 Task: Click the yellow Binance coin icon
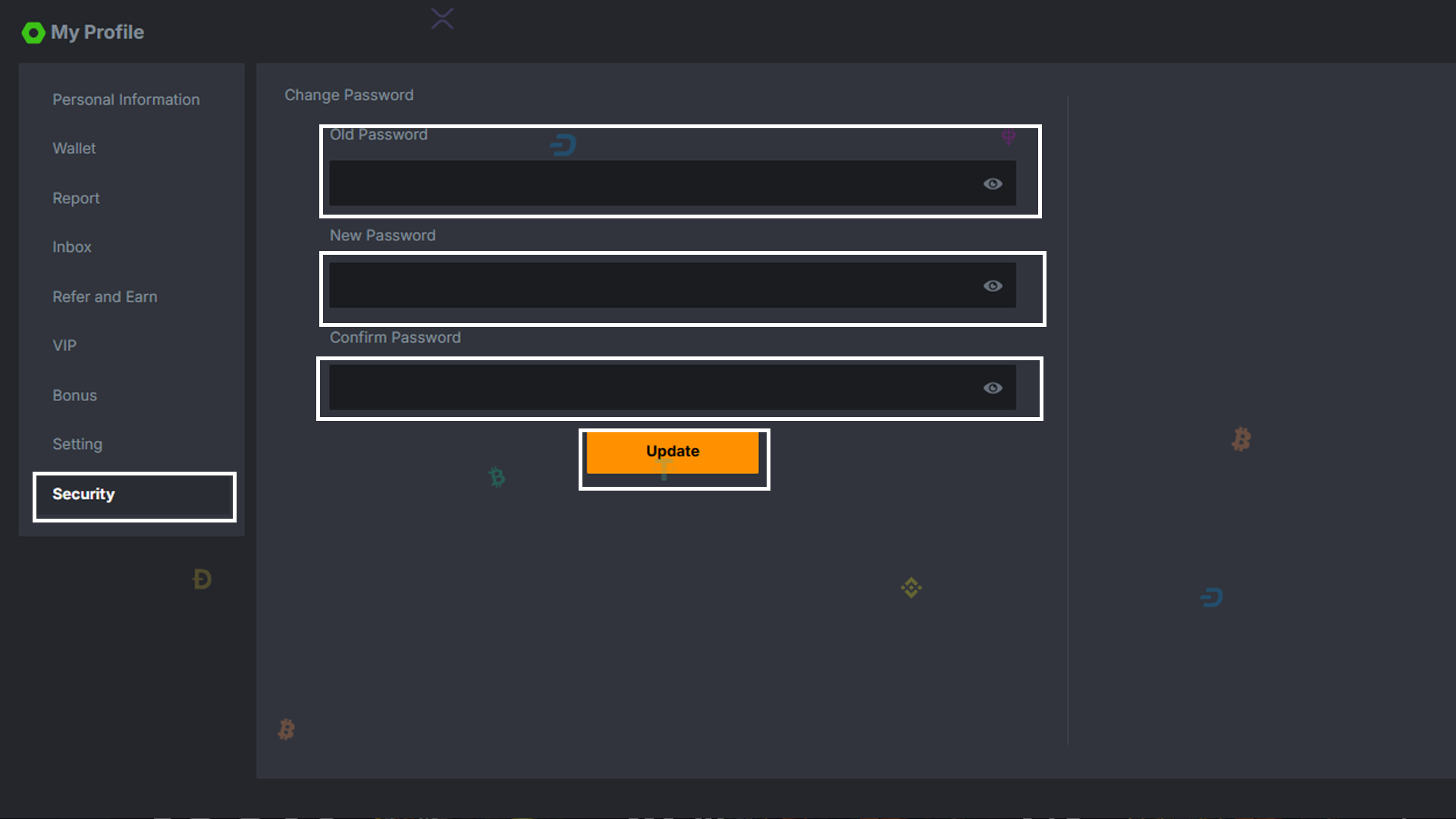tap(911, 588)
